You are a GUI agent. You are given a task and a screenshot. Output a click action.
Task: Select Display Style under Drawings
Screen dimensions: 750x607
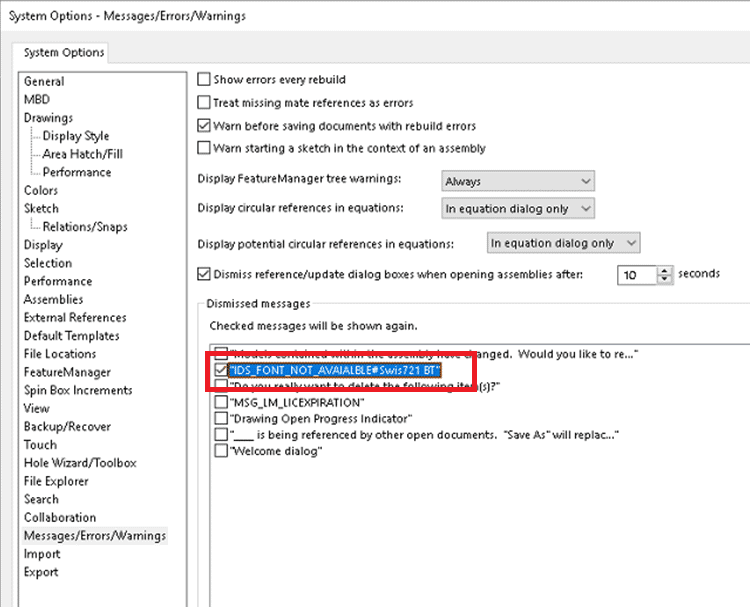76,136
